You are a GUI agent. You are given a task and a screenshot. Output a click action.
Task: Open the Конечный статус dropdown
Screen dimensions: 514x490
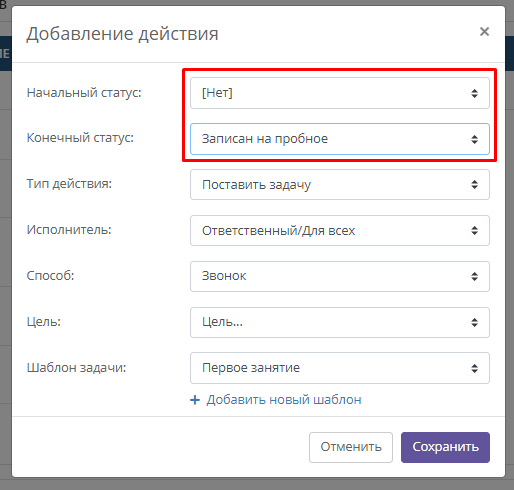pos(340,139)
